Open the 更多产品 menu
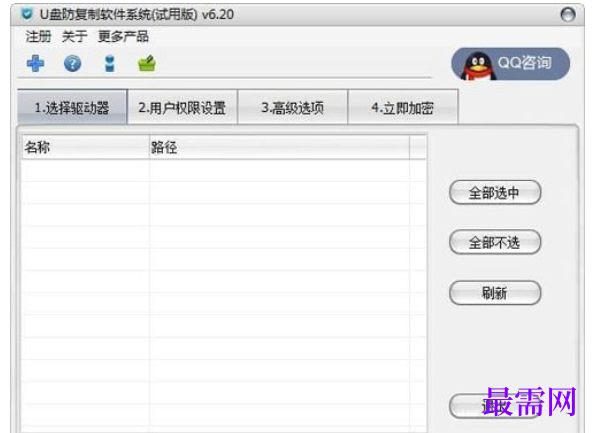 (x=123, y=37)
